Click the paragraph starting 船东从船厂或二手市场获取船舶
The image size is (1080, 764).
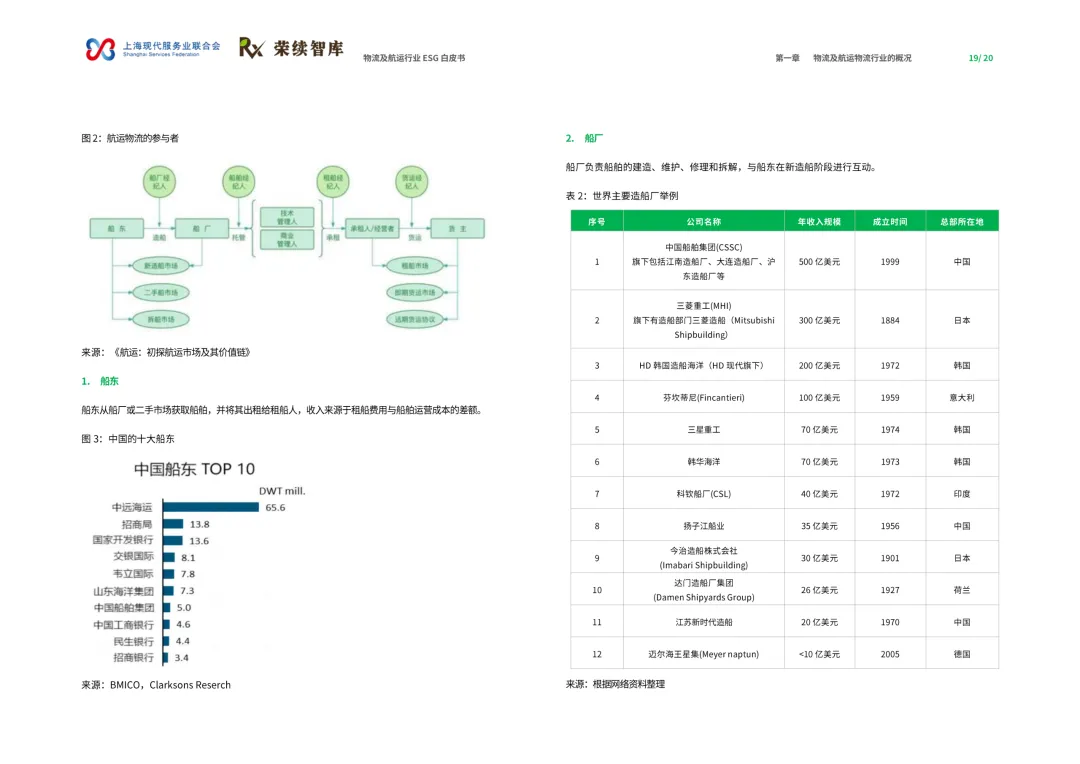pos(283,410)
